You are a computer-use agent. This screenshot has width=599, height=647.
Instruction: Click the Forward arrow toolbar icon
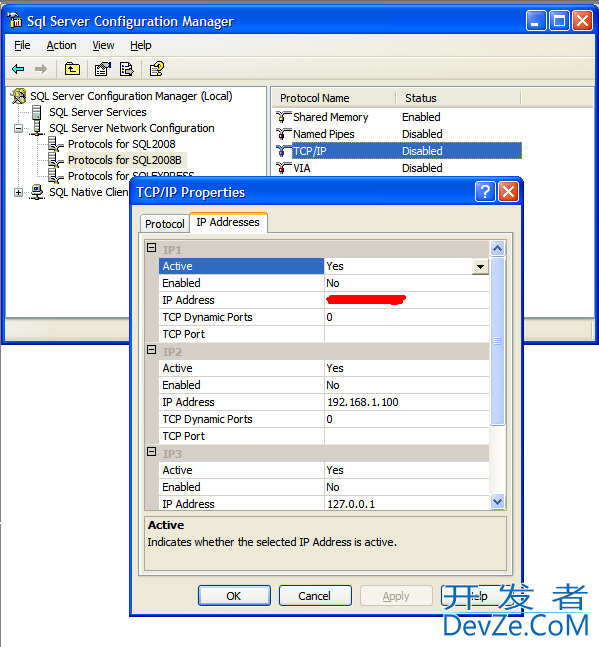click(x=40, y=69)
